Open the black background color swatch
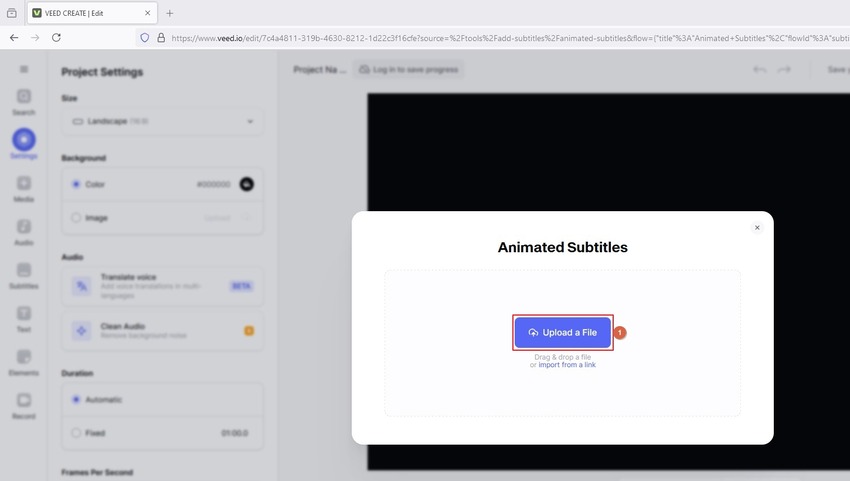 click(247, 184)
